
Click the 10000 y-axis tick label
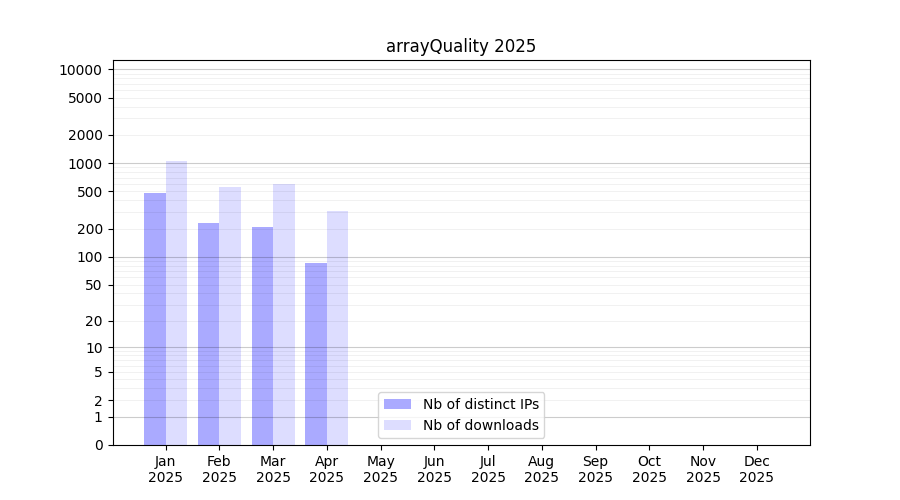[80, 70]
